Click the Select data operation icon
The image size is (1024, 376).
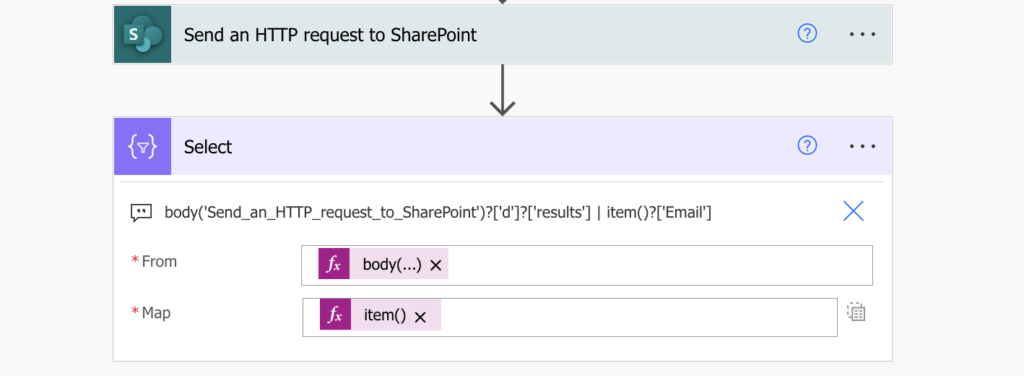(x=142, y=147)
